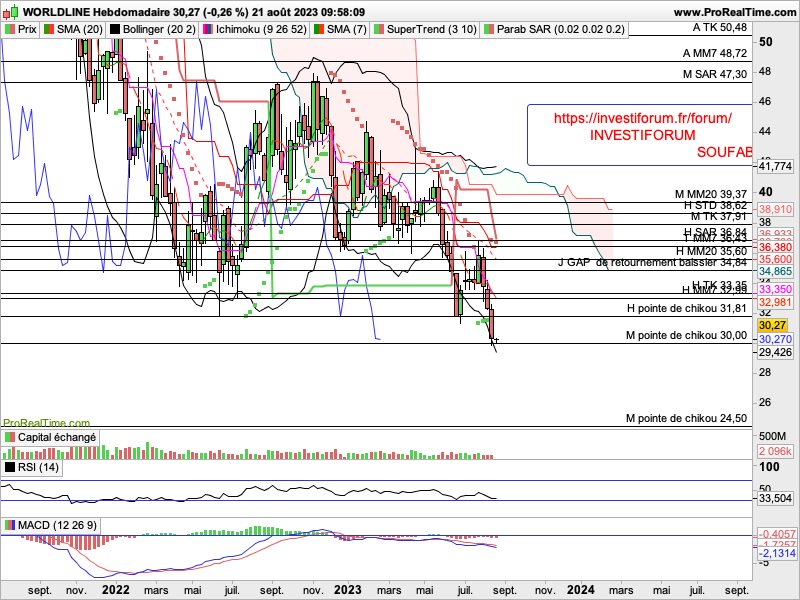The height and width of the screenshot is (600, 800).
Task: Select the 38,910 price marker
Action: tap(776, 209)
